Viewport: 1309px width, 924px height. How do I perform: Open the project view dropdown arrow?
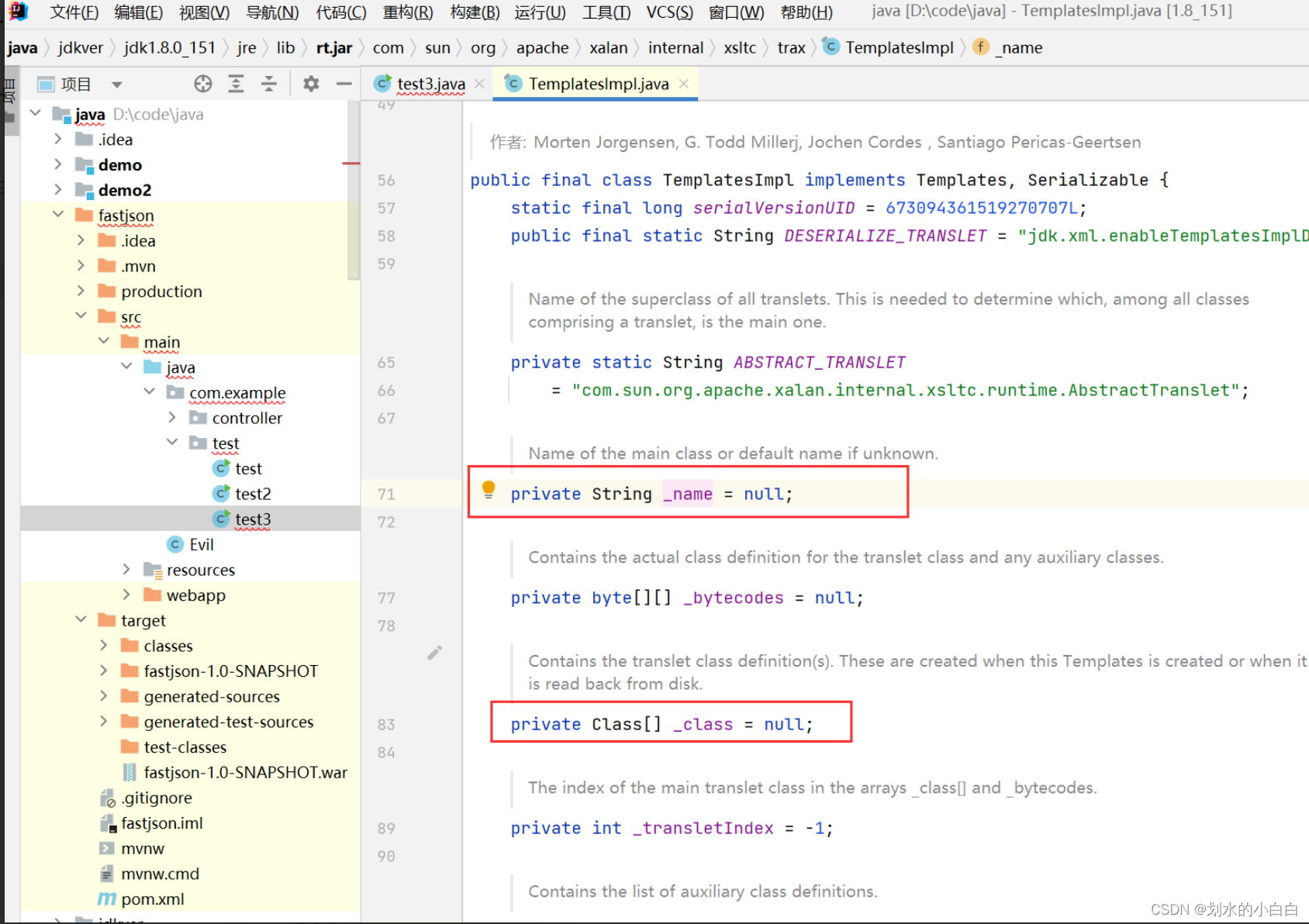[x=116, y=84]
